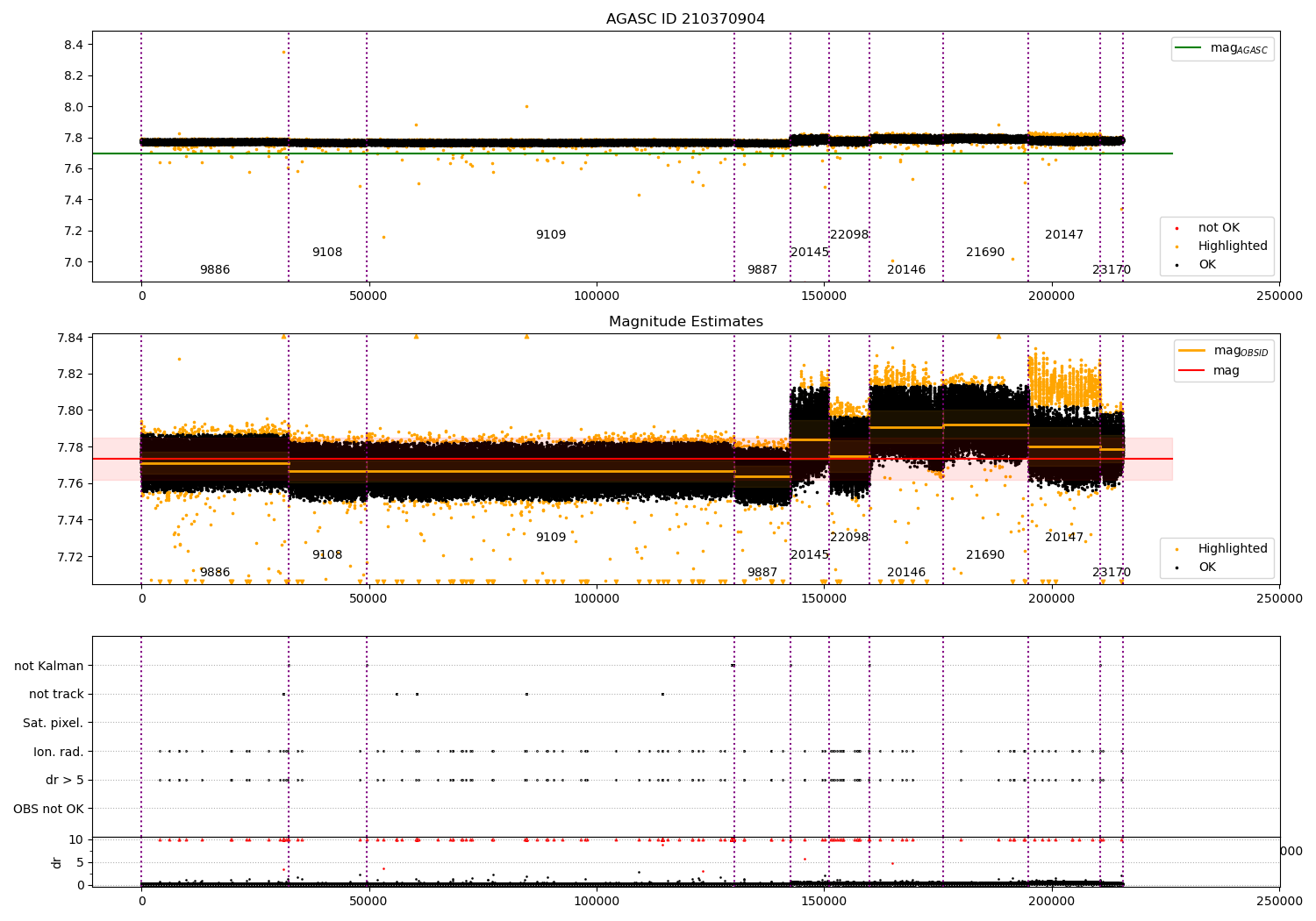Viewport: 1316px width, 921px height.
Task: Click the 7.84 y-axis tick label
Action: coord(70,338)
